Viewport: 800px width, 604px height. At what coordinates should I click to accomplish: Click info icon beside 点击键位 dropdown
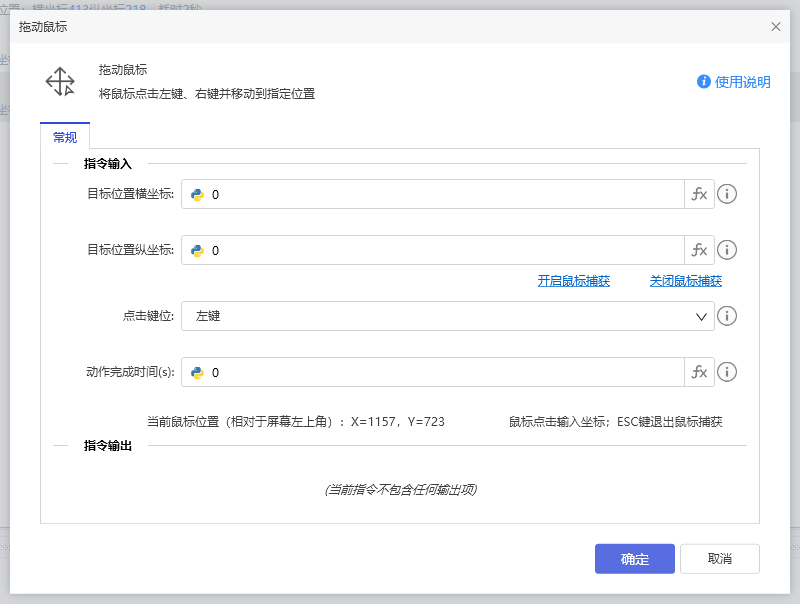tap(727, 316)
